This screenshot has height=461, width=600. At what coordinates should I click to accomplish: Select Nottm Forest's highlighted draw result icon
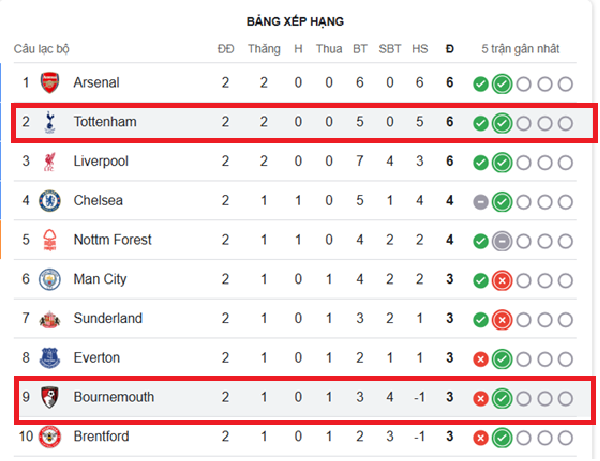(x=502, y=241)
